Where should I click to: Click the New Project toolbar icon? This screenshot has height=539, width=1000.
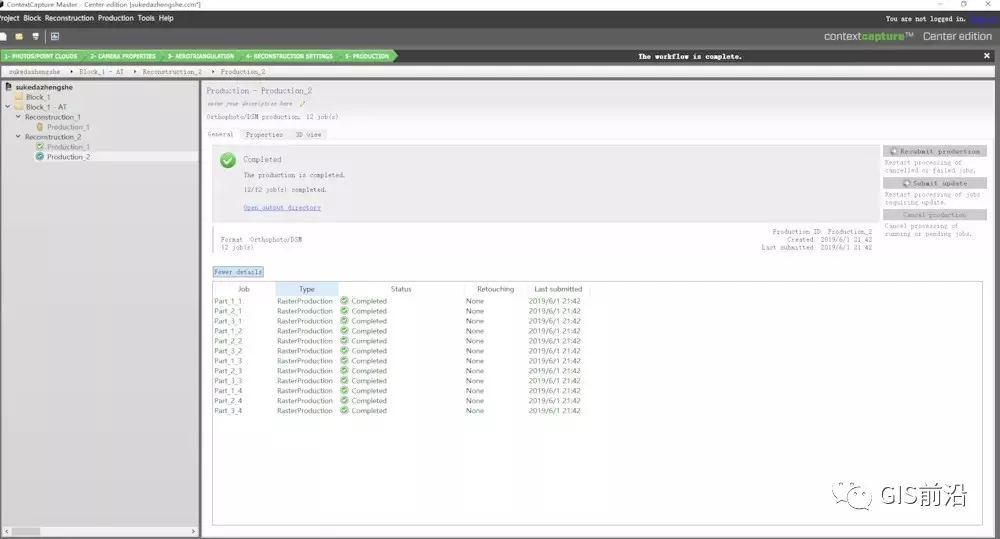coord(4,37)
